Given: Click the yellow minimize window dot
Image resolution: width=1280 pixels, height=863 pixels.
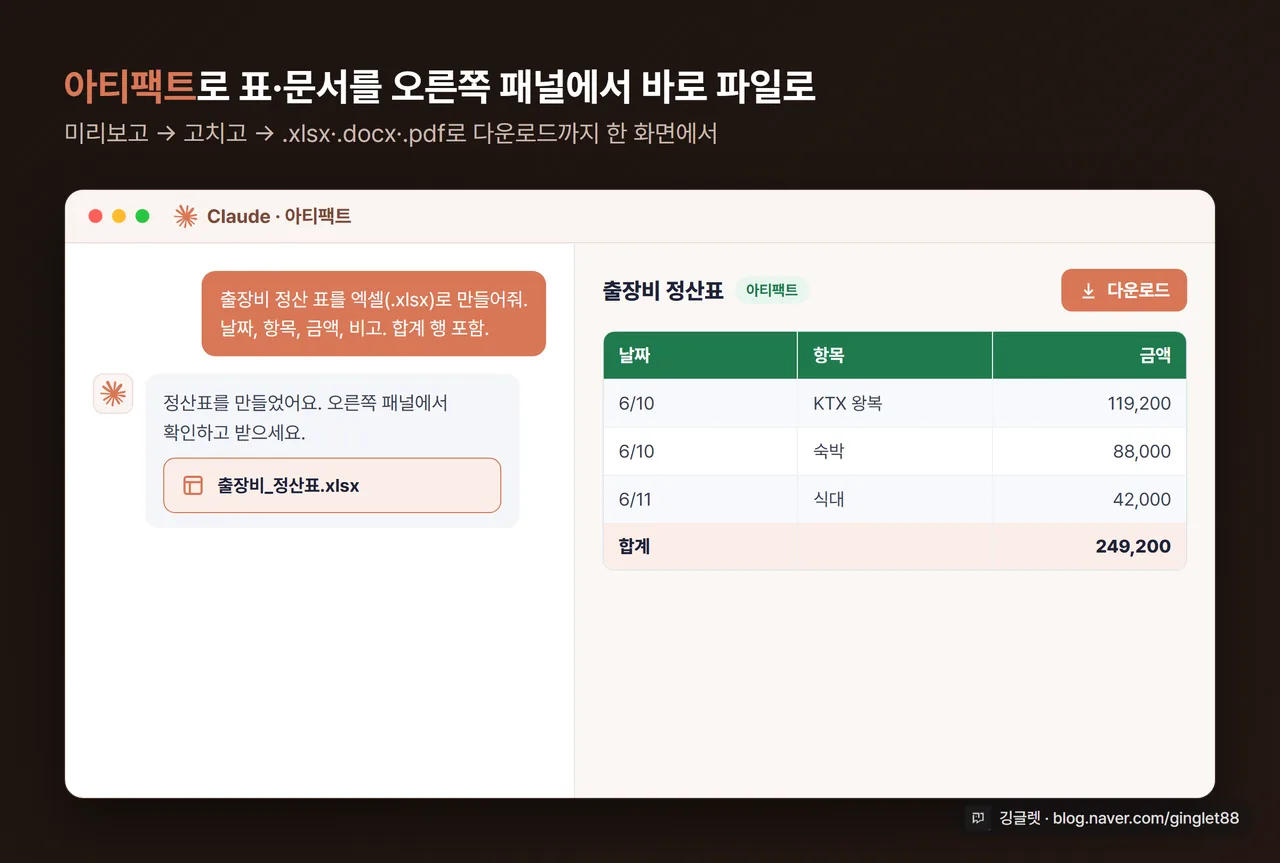Looking at the screenshot, I should point(119,216).
